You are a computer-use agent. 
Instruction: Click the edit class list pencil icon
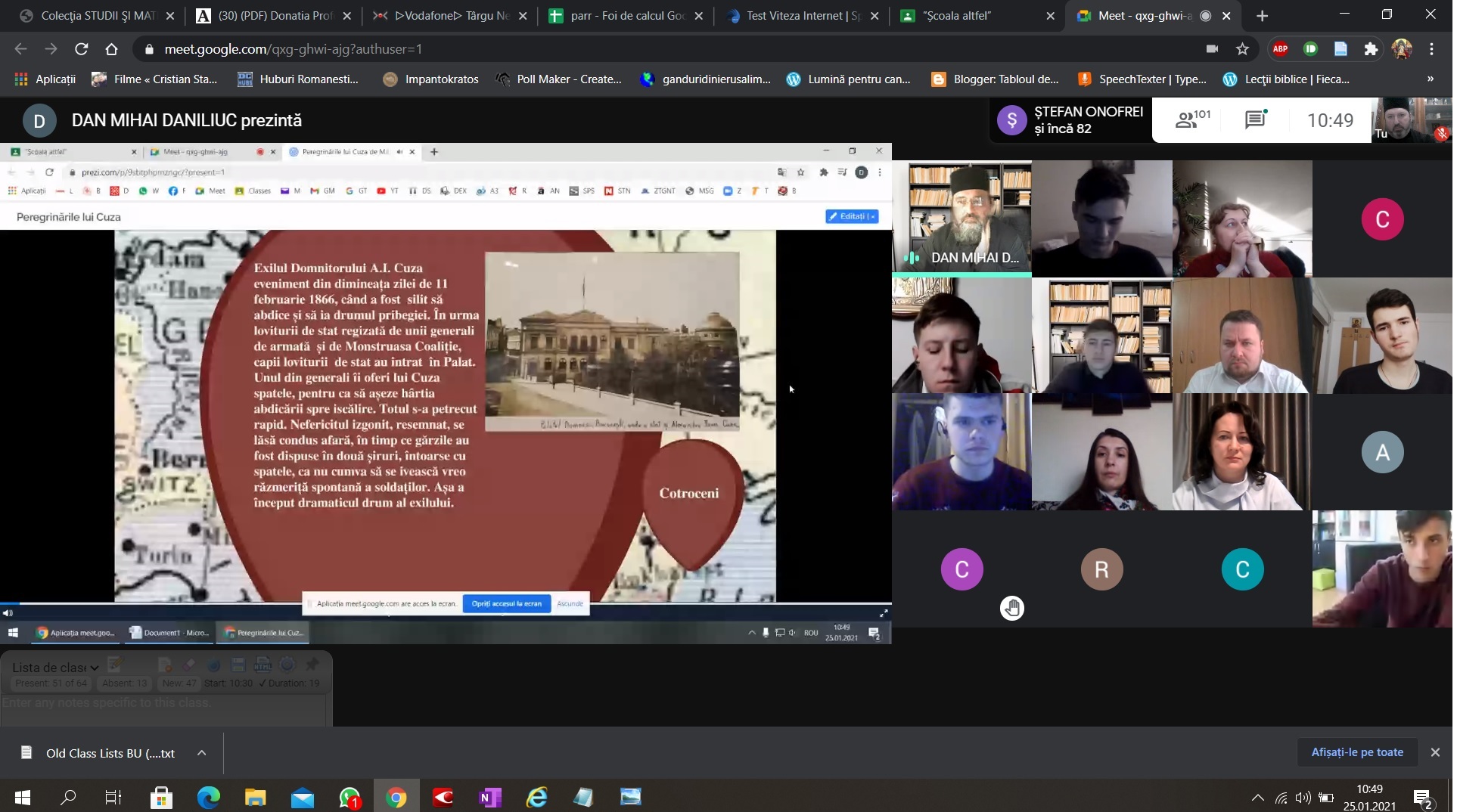[x=116, y=665]
